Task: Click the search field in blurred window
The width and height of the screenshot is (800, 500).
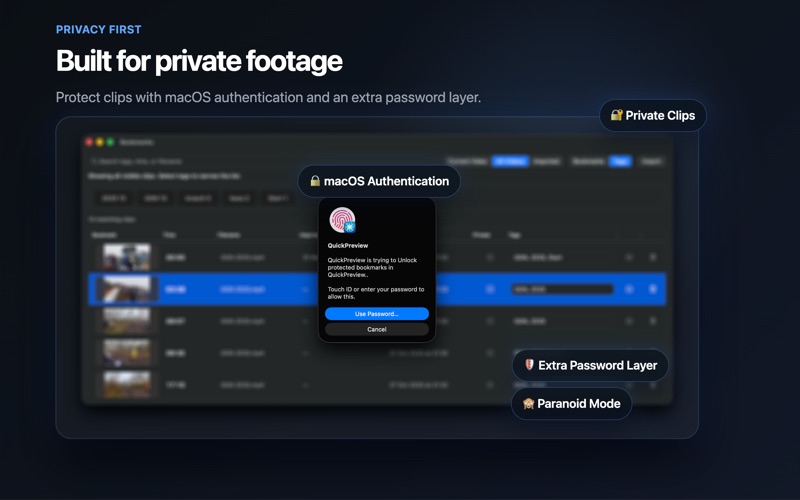Action: pos(138,161)
